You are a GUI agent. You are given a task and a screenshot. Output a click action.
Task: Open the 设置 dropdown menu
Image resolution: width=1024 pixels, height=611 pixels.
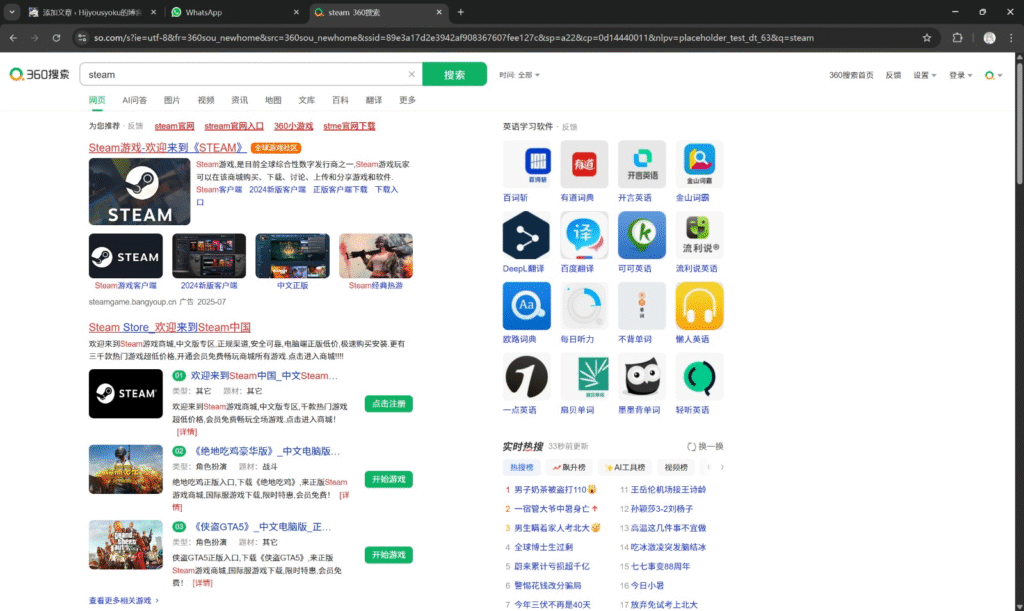coord(925,75)
